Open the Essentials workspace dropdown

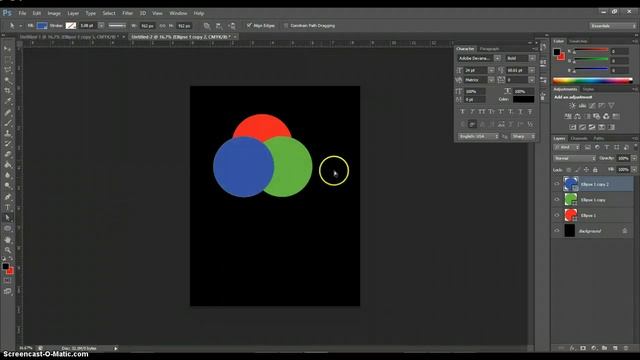613,26
